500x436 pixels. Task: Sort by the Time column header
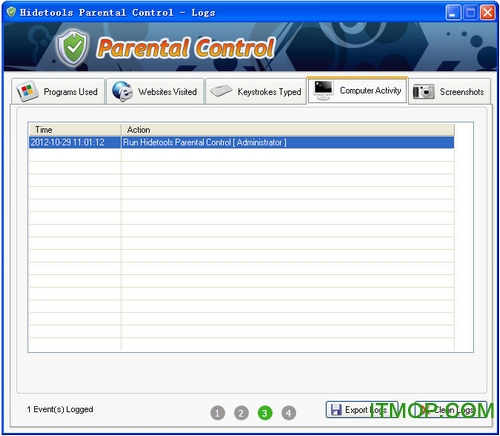click(x=75, y=130)
